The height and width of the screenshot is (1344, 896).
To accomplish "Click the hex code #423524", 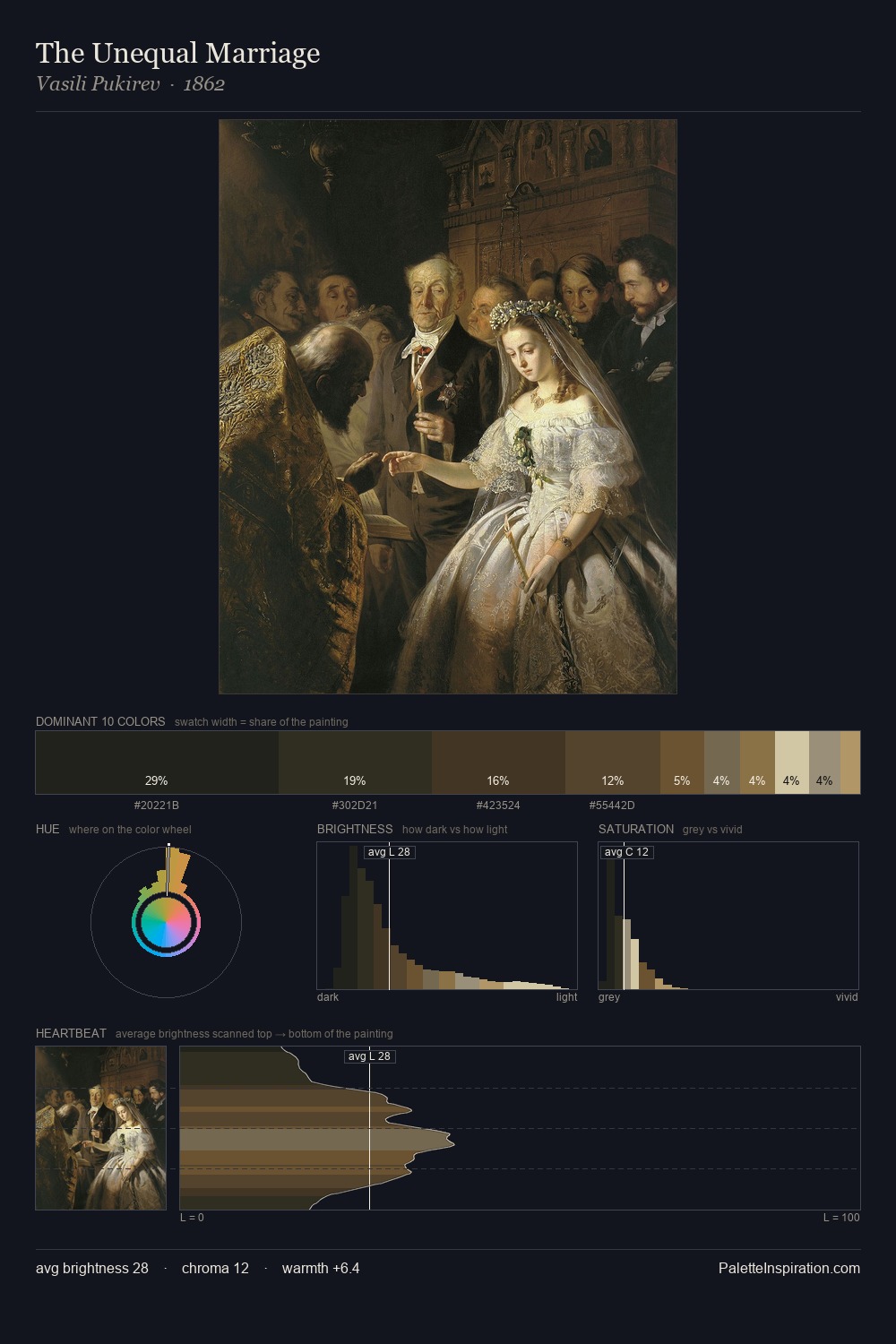I will 498,806.
